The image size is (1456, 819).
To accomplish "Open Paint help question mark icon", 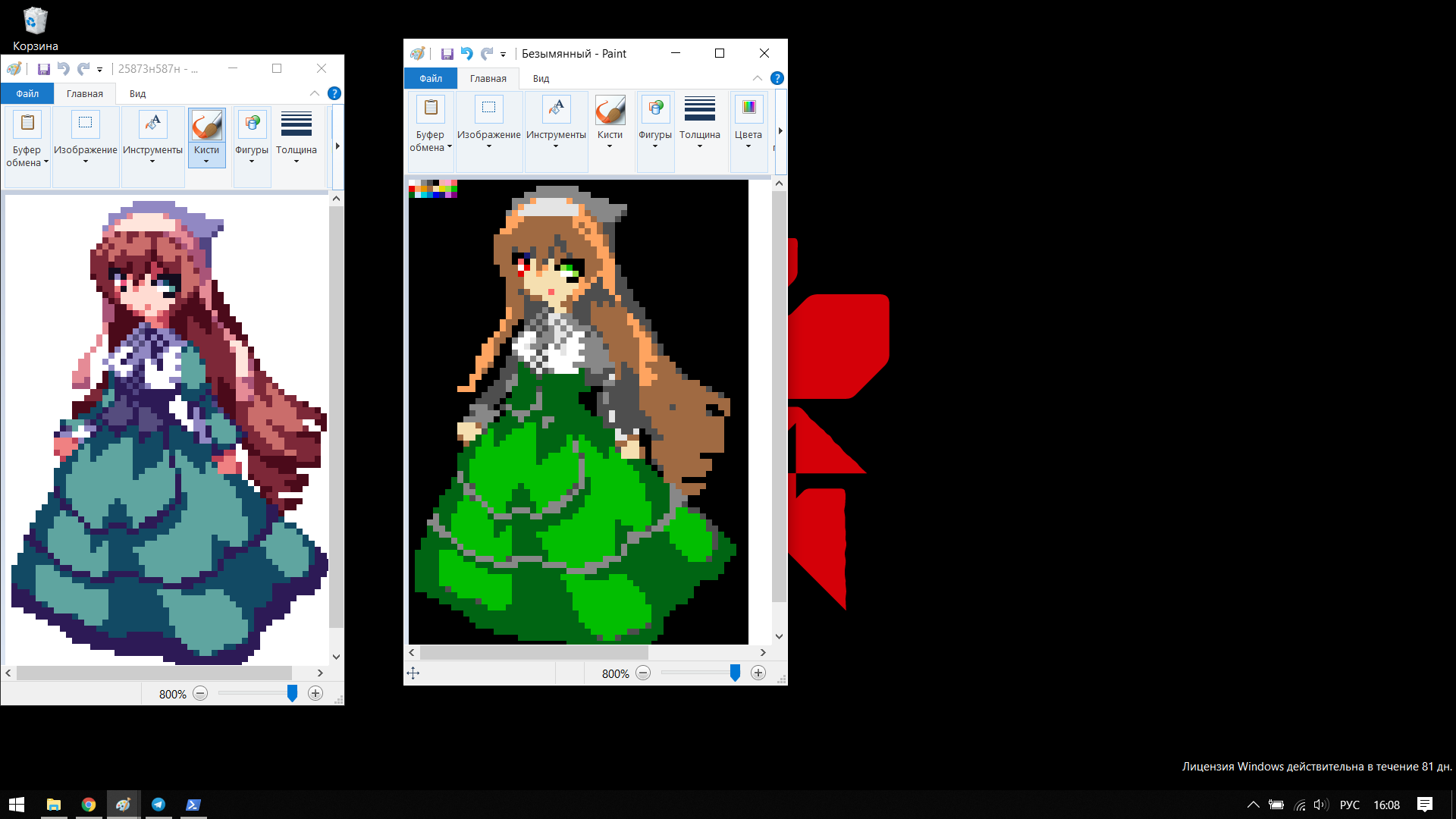I will tap(777, 78).
